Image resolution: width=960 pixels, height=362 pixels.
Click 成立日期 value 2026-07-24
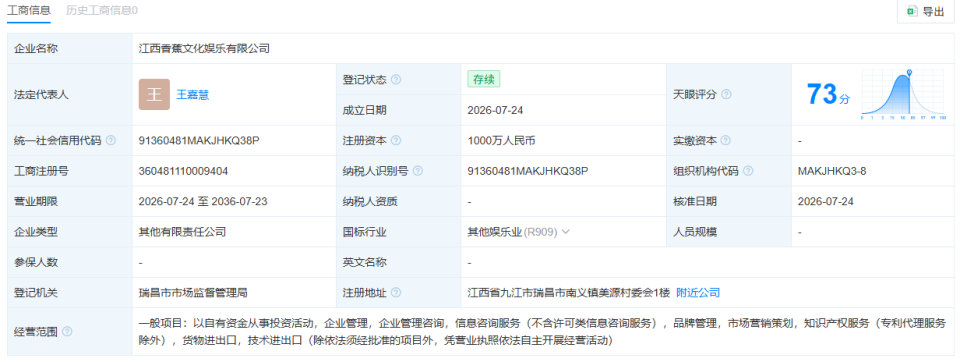[x=495, y=110]
